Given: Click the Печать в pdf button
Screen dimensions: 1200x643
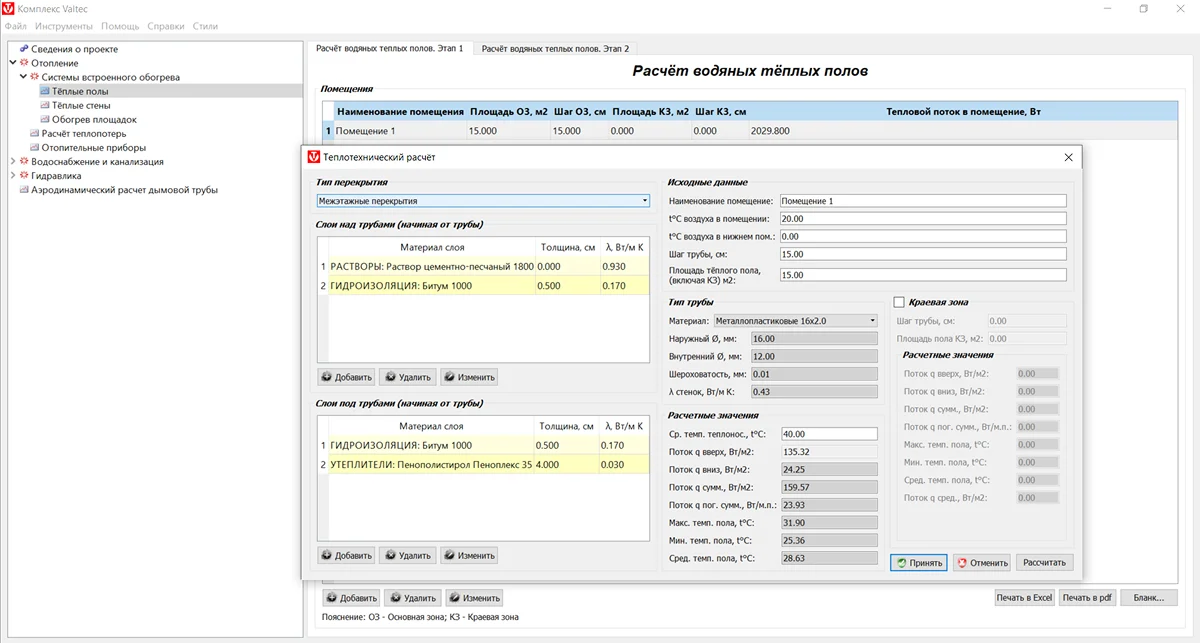Looking at the screenshot, I should tap(1088, 598).
